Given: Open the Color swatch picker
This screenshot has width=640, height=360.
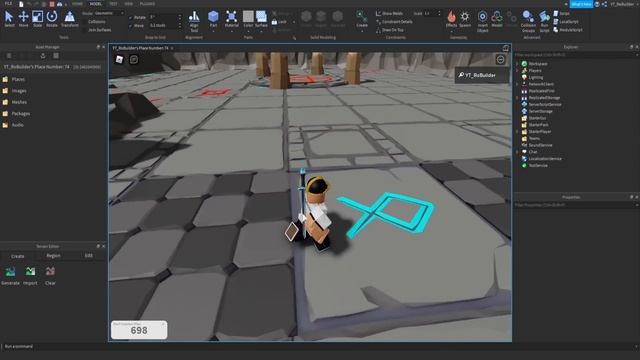Looking at the screenshot, I should (248, 16).
